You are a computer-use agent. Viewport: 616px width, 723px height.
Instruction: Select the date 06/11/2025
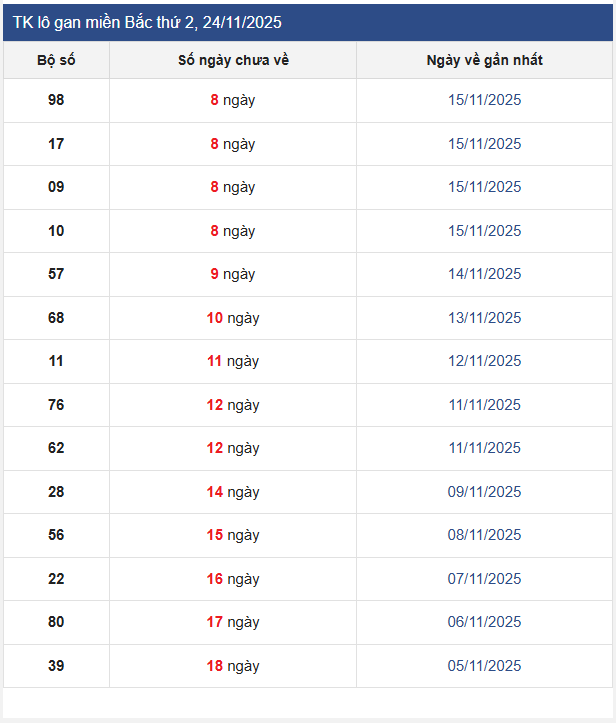click(x=484, y=622)
